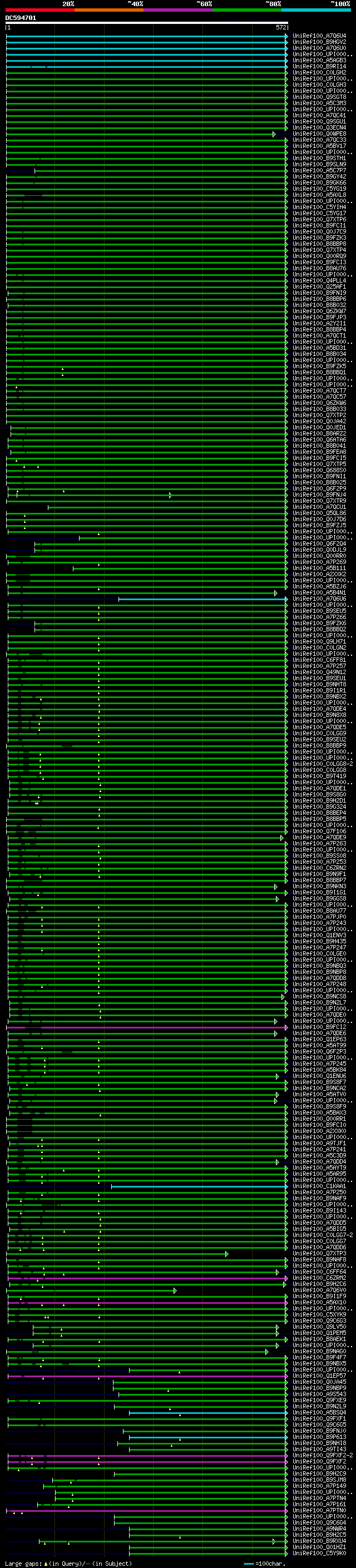The width and height of the screenshot is (356, 1568).
Task: Select label UniRef100_C0LGG9
Action: coord(319,733)
